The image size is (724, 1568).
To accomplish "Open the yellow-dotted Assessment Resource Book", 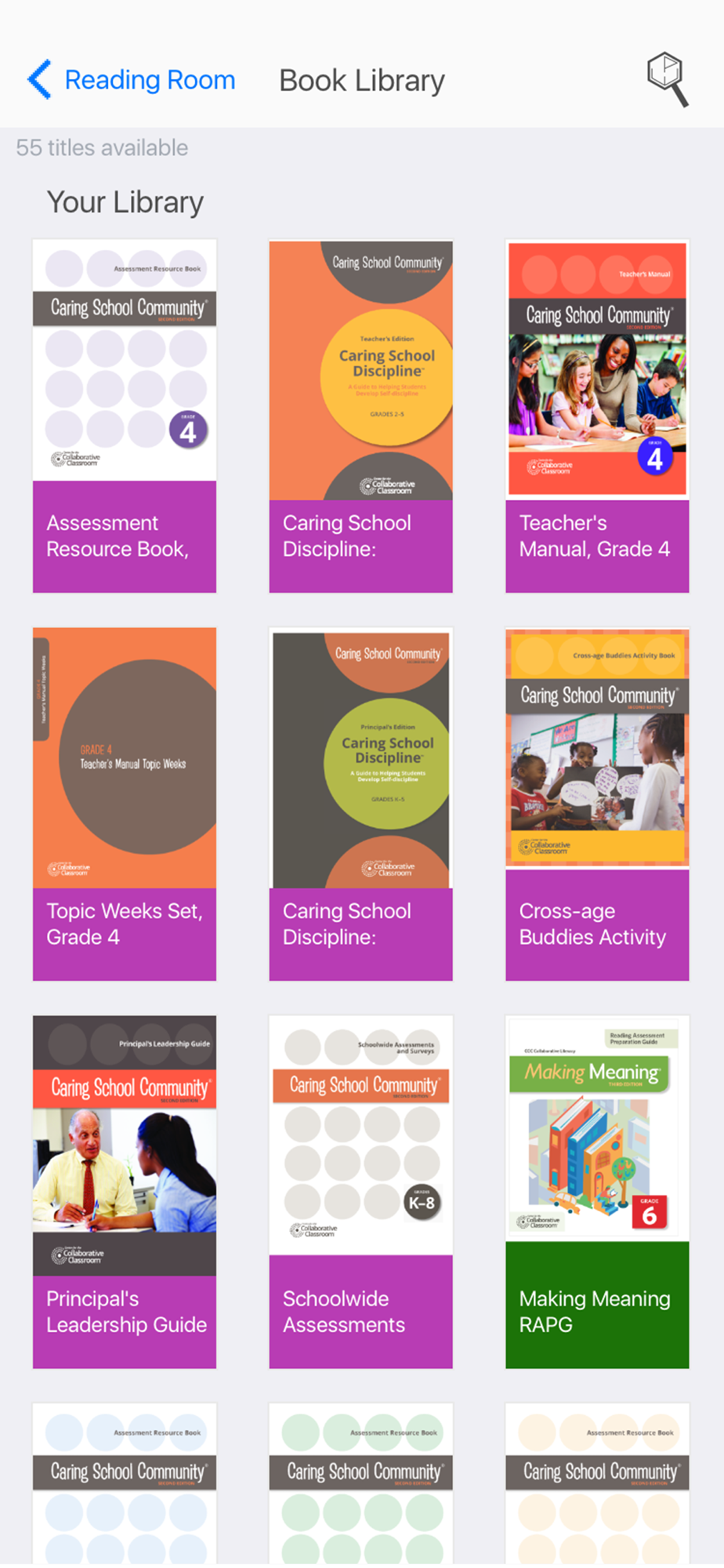I will pyautogui.click(x=597, y=1484).
